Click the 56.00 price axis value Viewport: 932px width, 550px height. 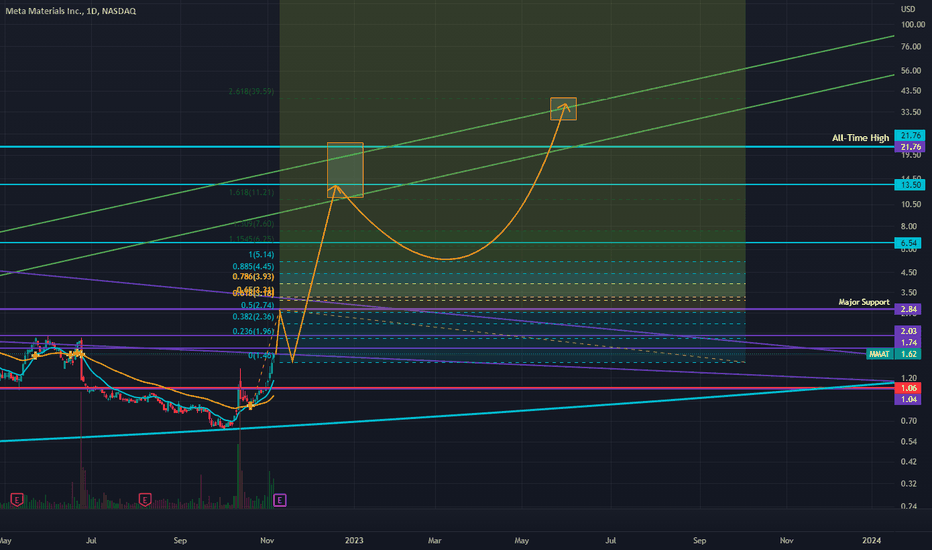[911, 71]
